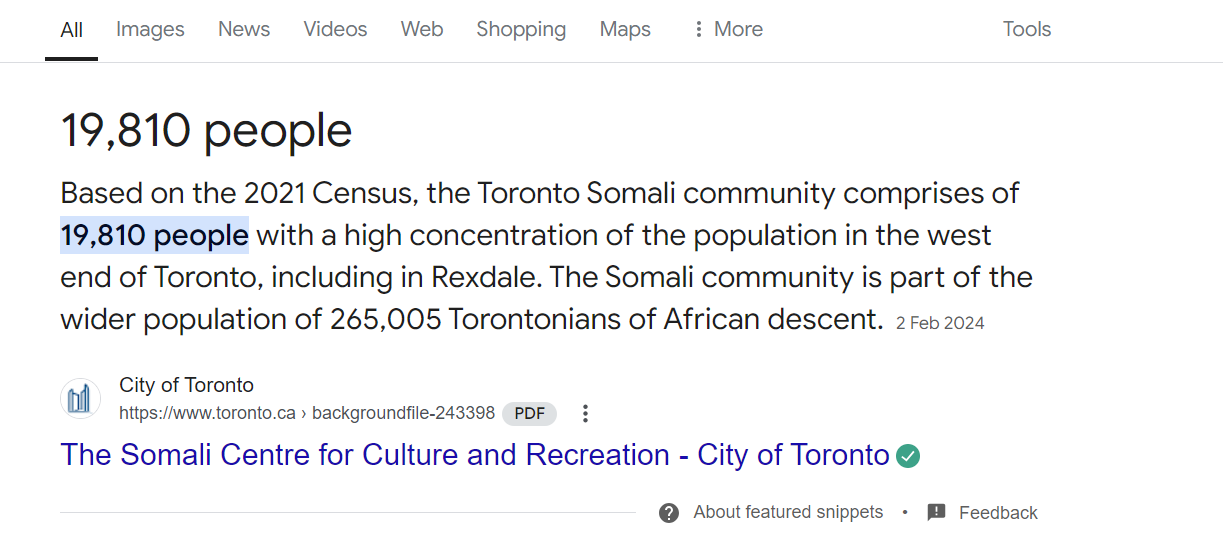This screenshot has height=550, width=1223.
Task: Open the Maps tab
Action: point(625,29)
